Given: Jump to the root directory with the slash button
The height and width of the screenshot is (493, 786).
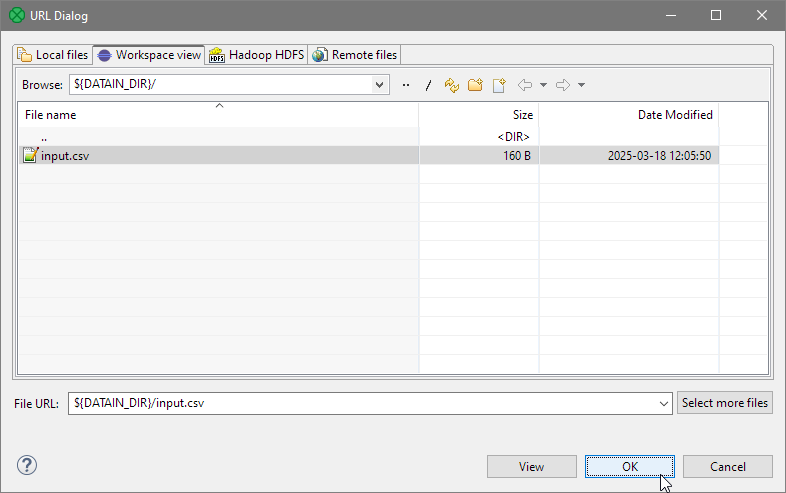Looking at the screenshot, I should point(428,85).
